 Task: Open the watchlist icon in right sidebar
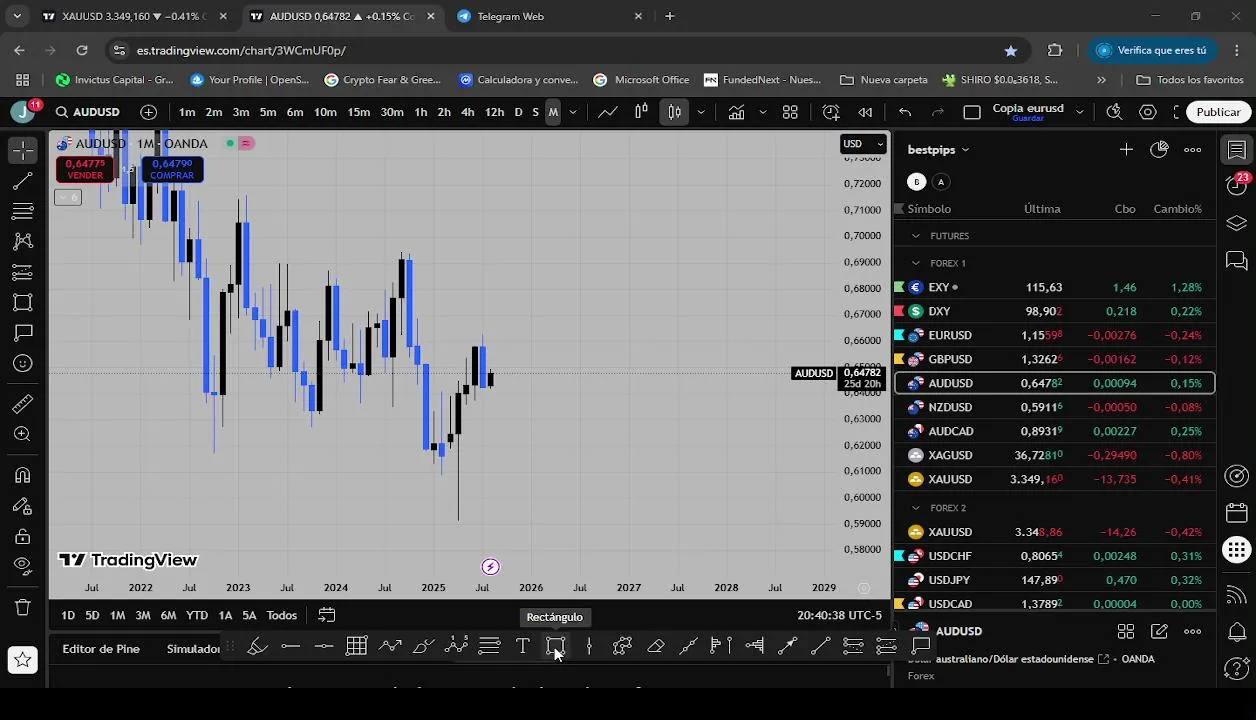(1237, 150)
